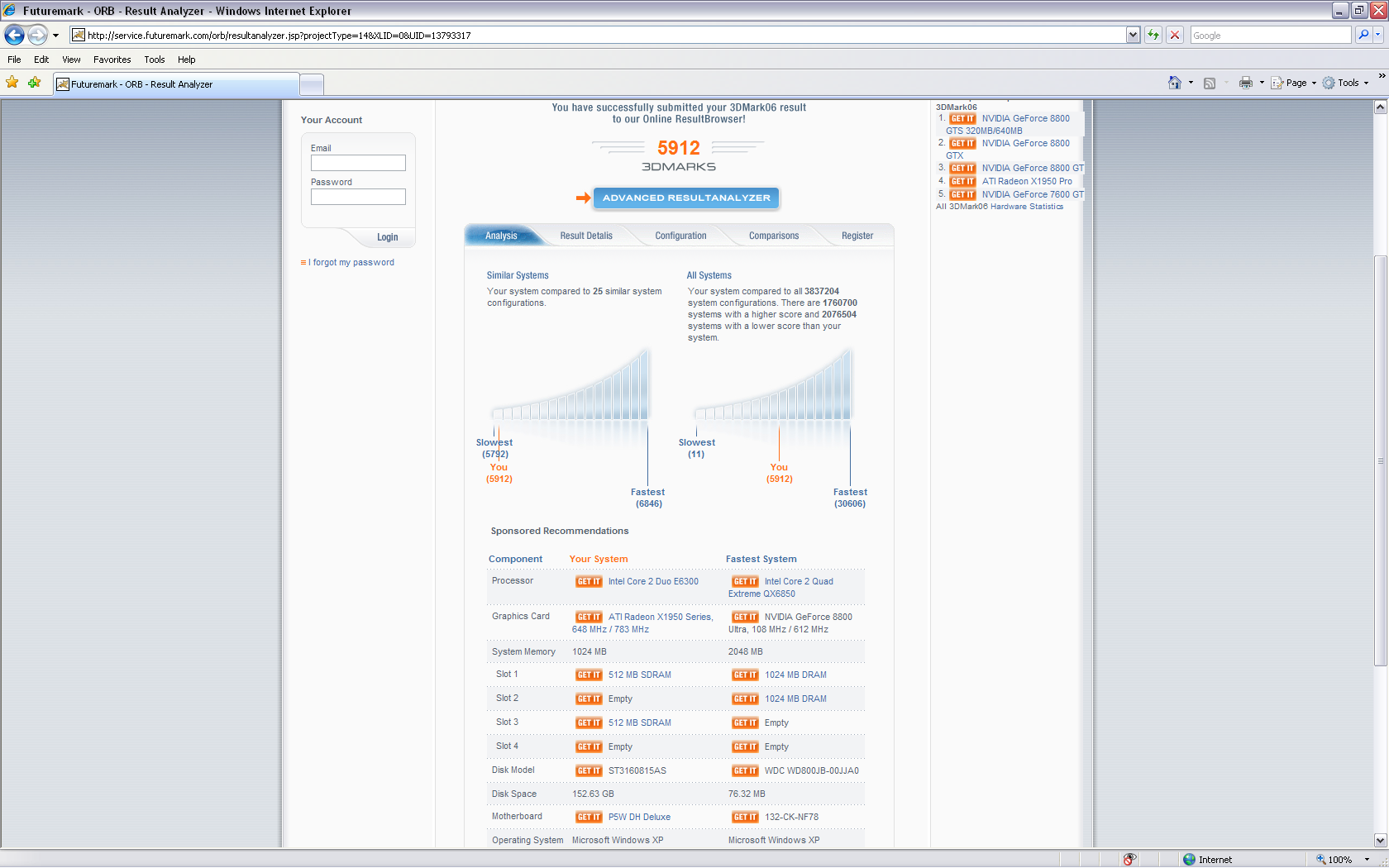Open the Intel Core 2 Duo E6300 link
This screenshot has width=1389, height=868.
(x=653, y=581)
